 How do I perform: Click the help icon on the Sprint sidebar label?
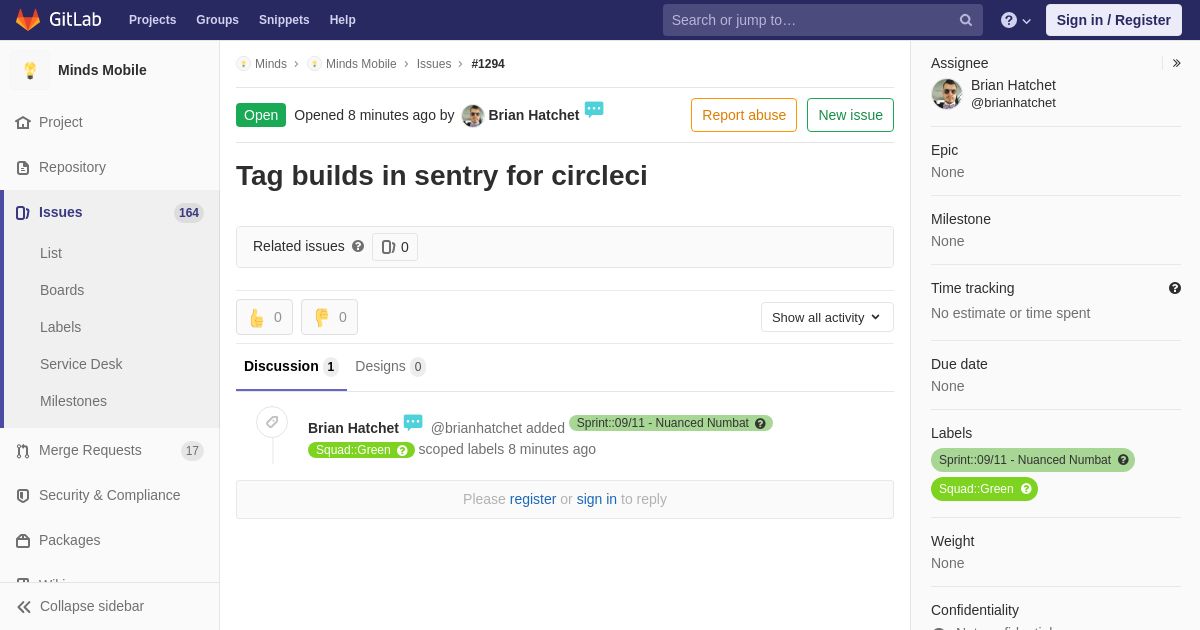point(1123,460)
